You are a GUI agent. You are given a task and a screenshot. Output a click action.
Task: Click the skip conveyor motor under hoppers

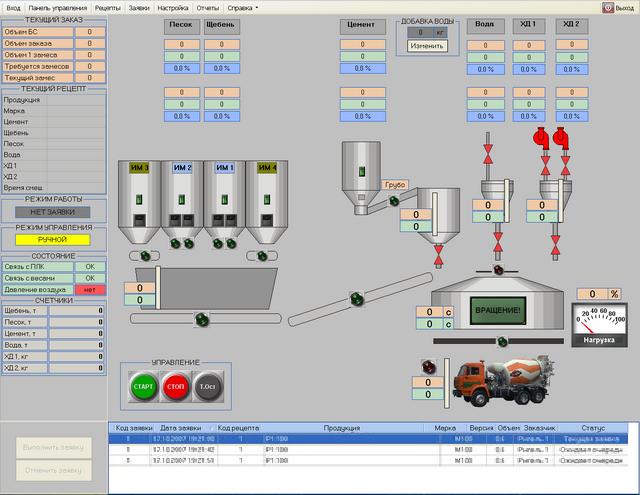[x=202, y=320]
